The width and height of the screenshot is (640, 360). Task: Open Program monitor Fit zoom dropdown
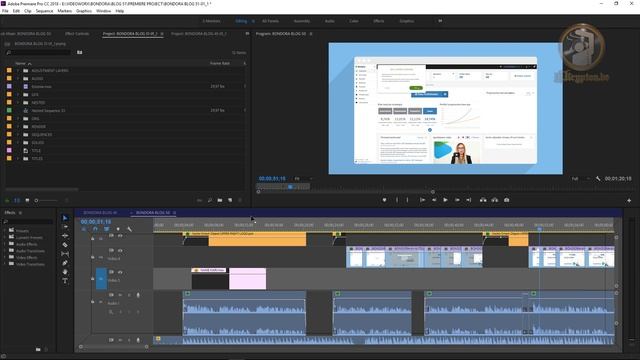click(303, 179)
